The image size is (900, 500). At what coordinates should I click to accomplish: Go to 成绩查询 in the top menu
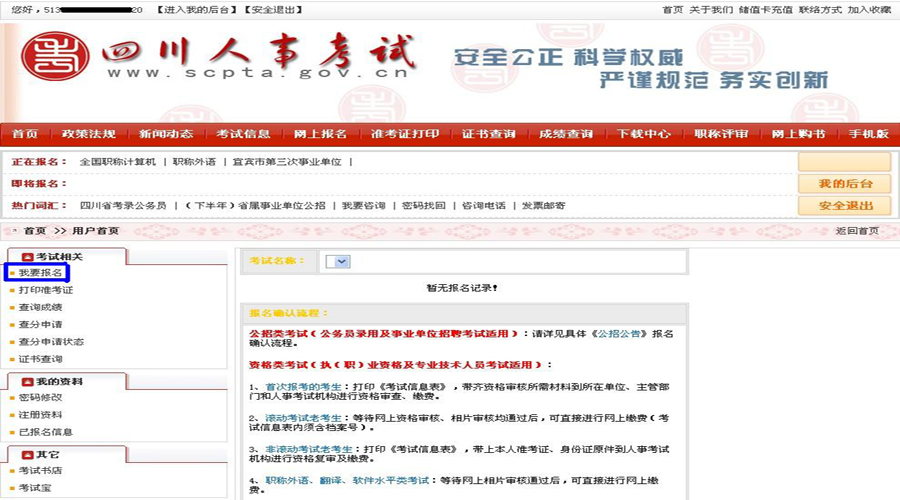[x=566, y=134]
